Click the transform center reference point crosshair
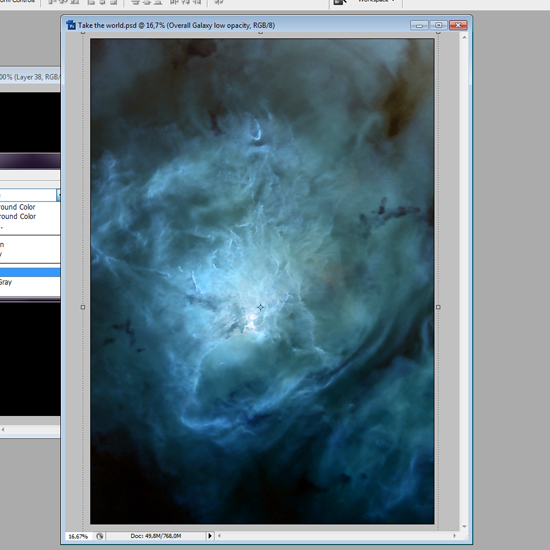 tap(260, 307)
